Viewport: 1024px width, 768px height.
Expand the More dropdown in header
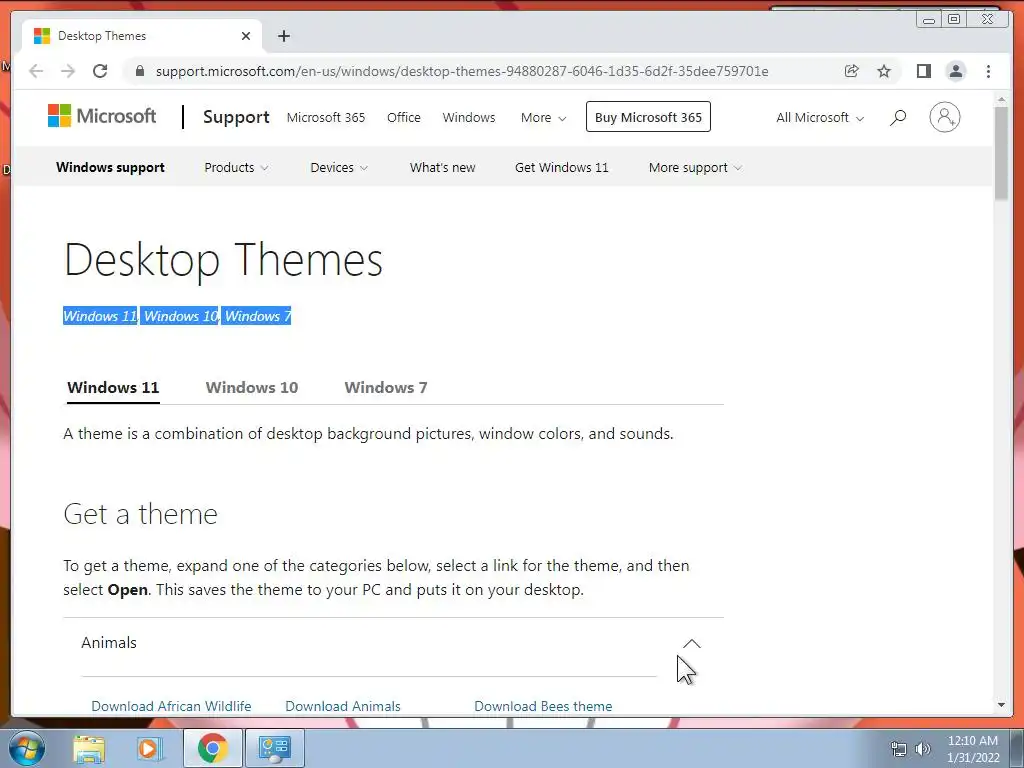pos(543,118)
